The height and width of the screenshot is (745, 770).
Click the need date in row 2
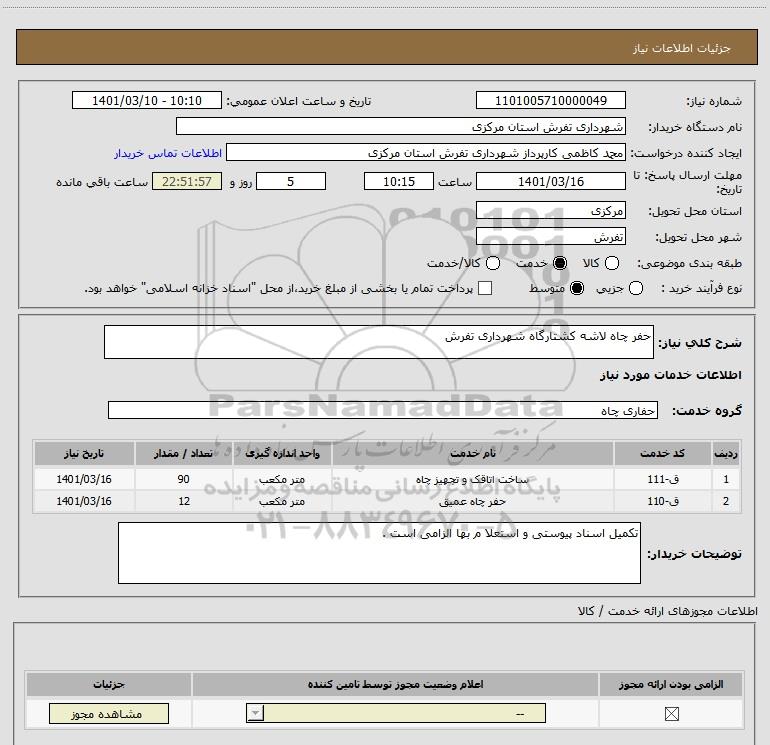(84, 501)
